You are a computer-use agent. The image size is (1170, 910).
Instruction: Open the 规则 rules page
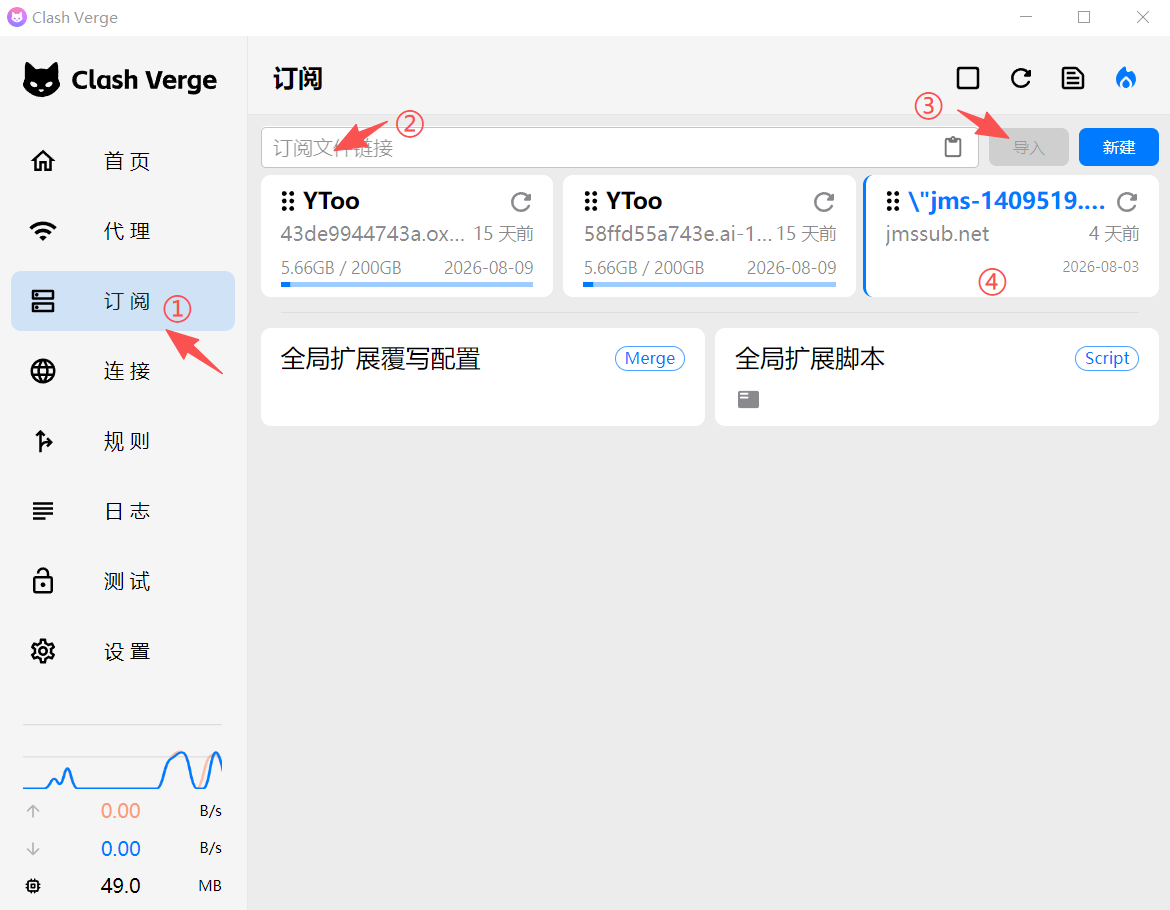[x=122, y=441]
